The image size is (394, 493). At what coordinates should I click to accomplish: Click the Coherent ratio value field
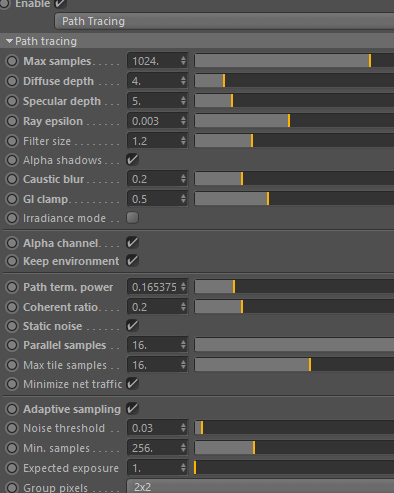click(x=157, y=307)
